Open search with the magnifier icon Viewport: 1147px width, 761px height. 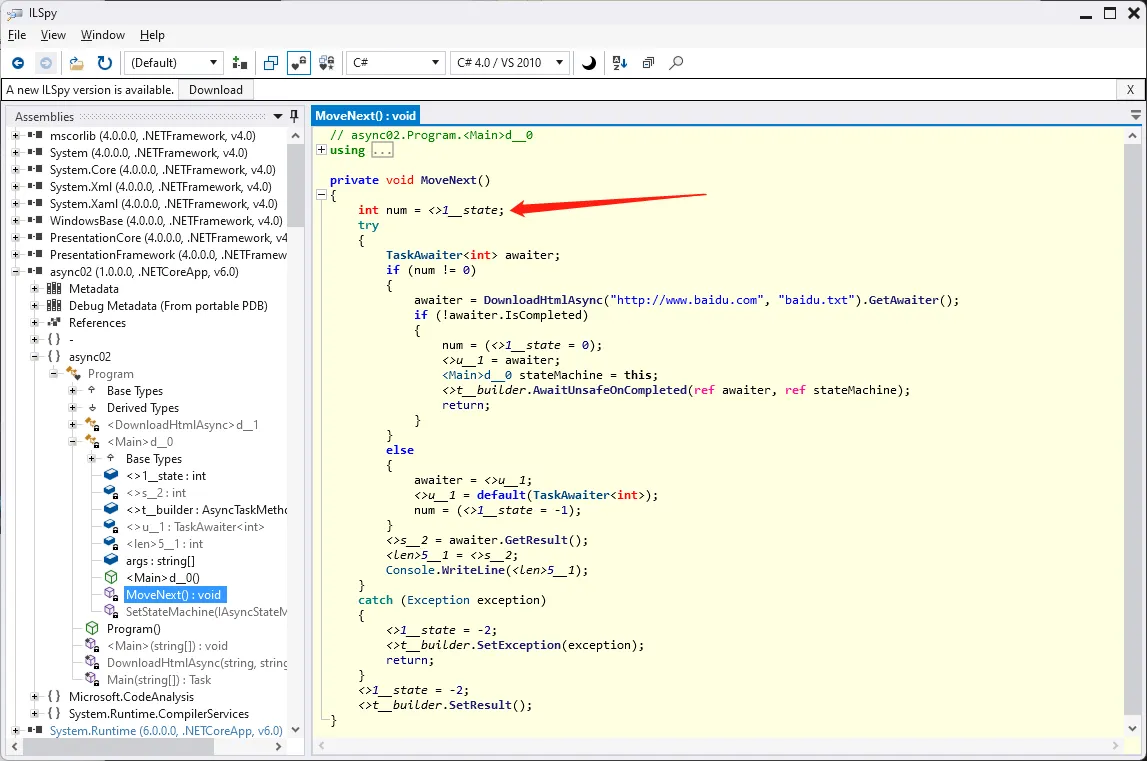point(677,63)
